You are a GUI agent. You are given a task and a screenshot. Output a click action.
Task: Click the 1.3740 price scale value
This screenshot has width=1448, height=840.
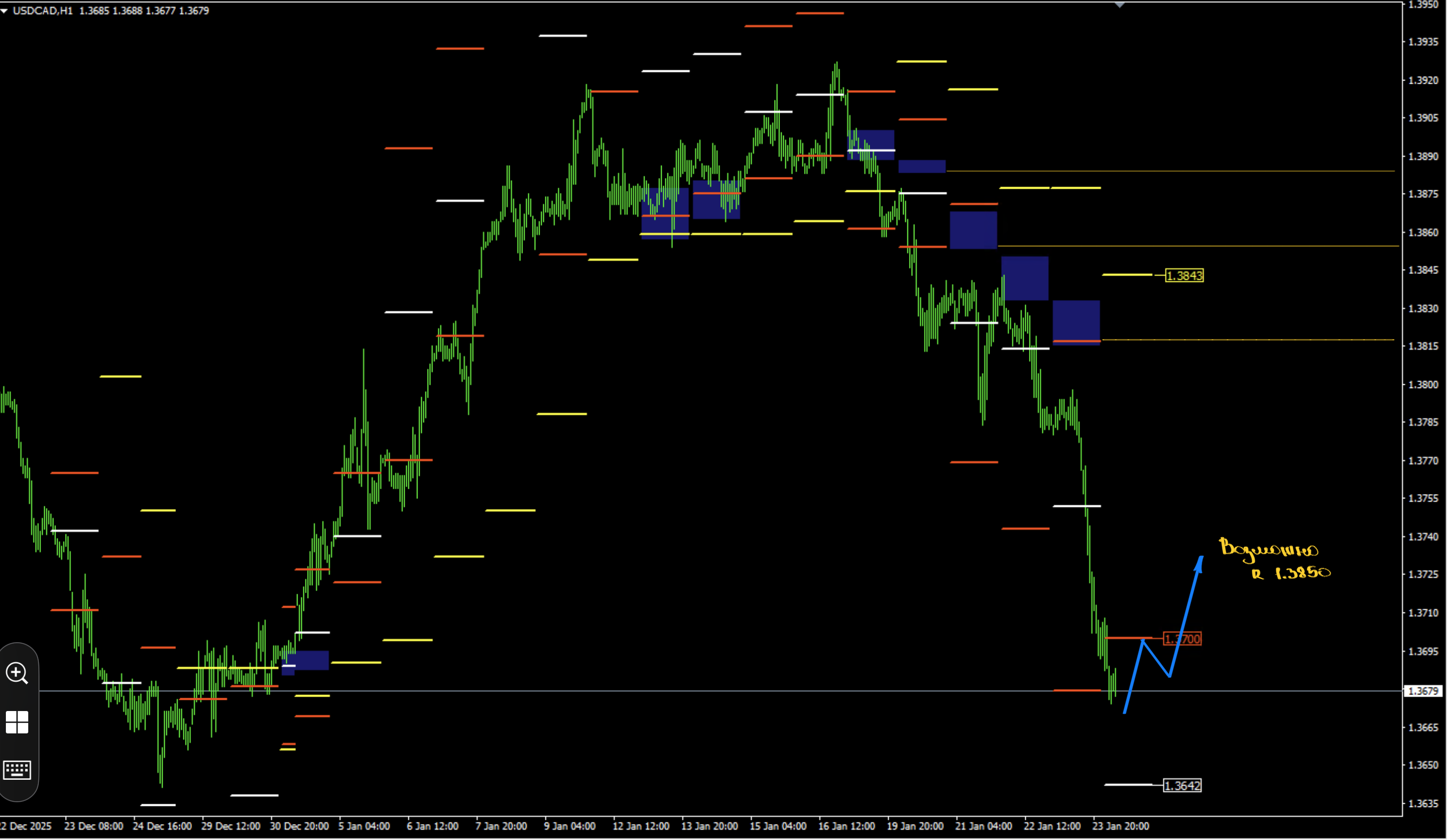coord(1423,537)
